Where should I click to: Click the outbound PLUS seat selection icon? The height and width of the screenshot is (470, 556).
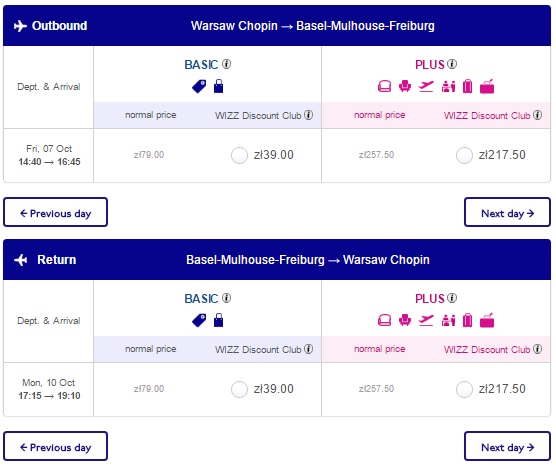point(405,86)
